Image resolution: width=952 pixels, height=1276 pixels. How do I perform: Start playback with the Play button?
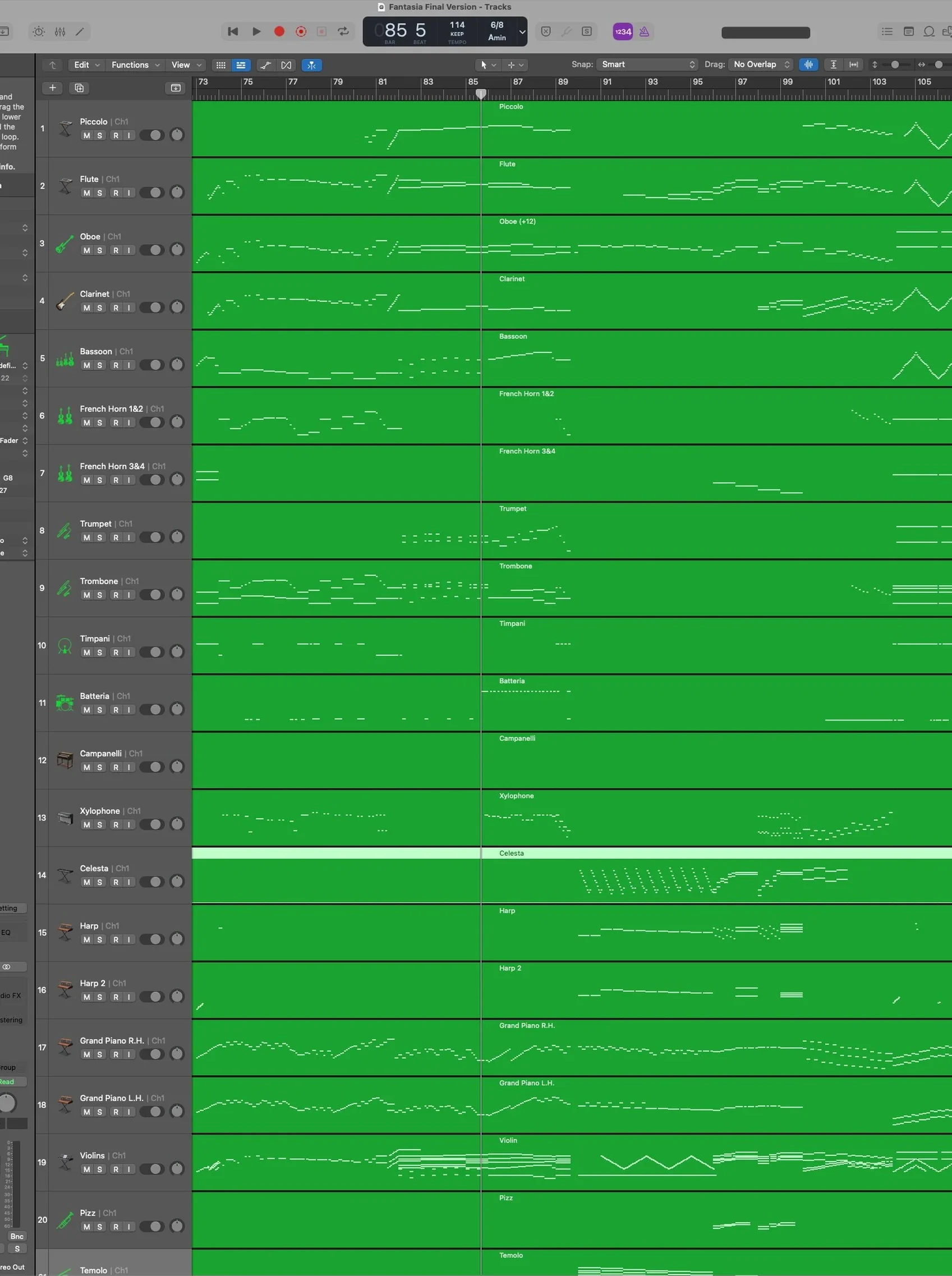(256, 31)
